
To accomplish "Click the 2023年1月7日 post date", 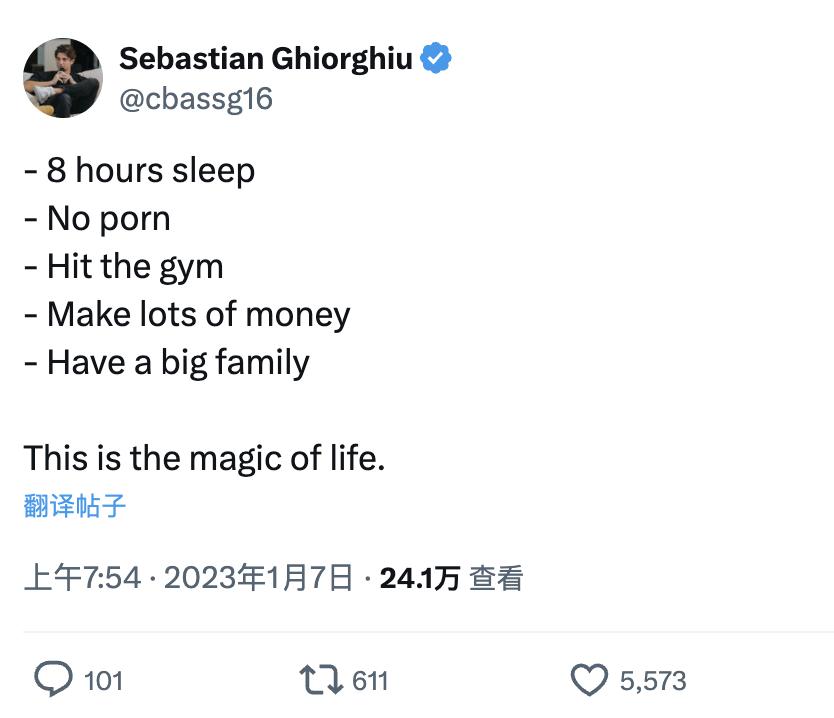I will click(258, 578).
